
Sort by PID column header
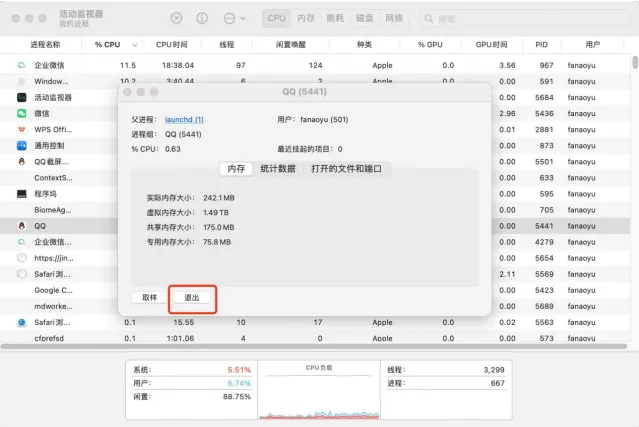pos(541,44)
